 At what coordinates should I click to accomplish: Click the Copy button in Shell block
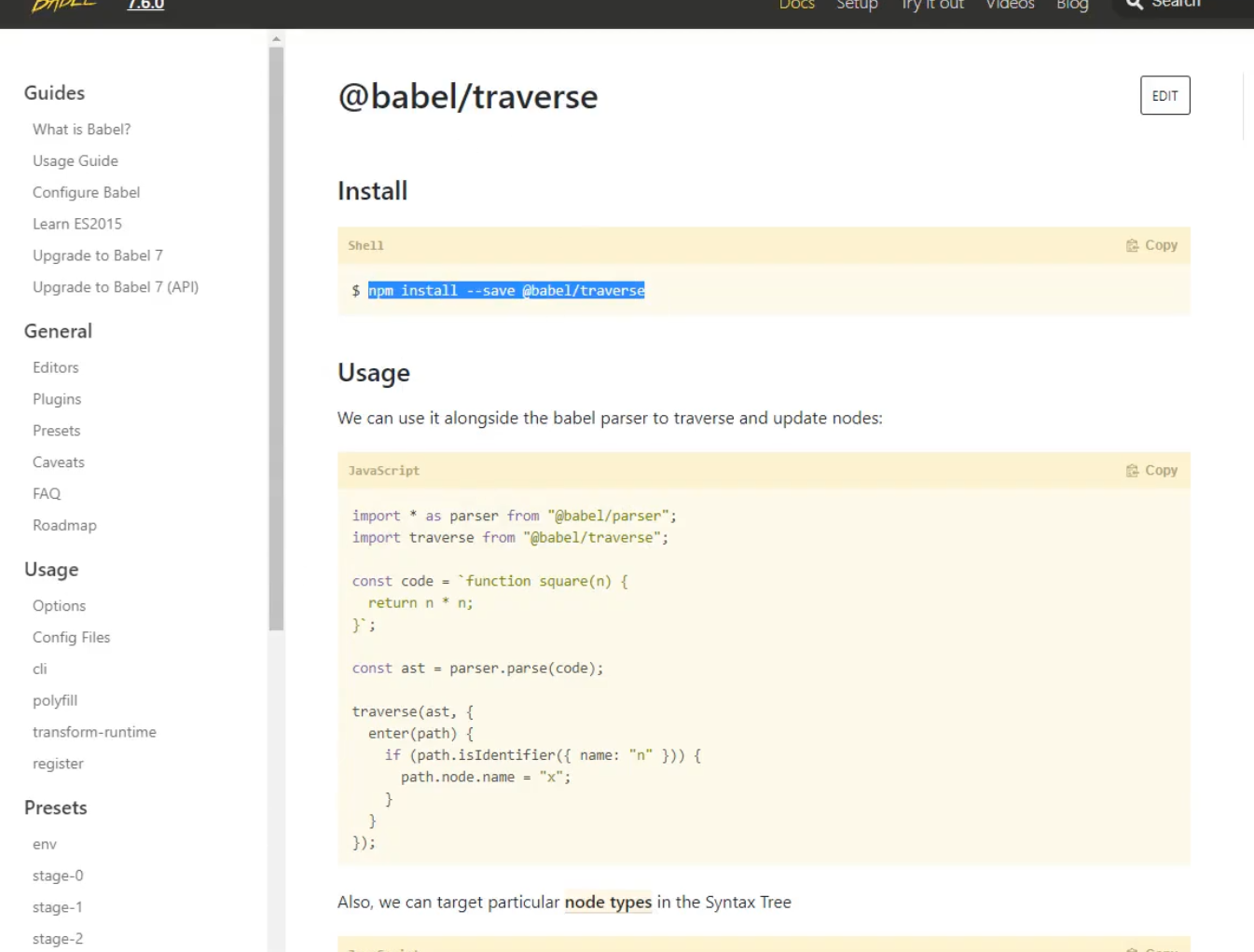(x=1151, y=245)
